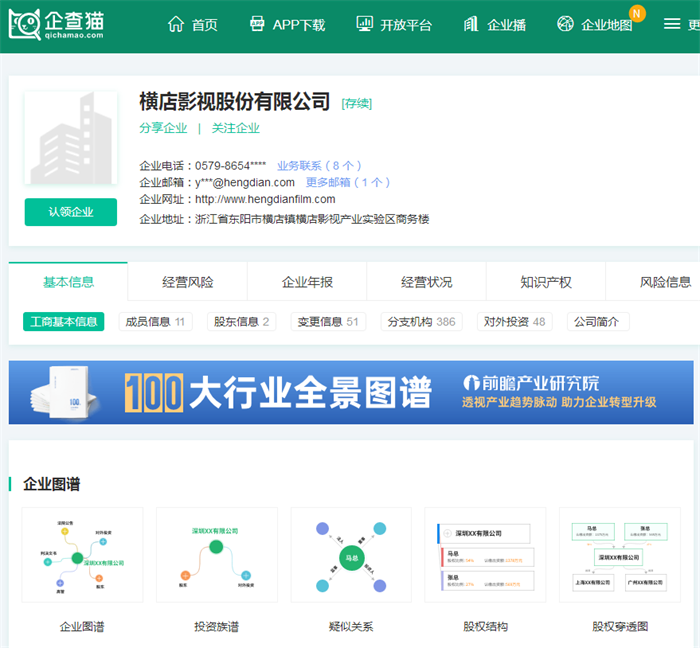Click the 关注企业 link
700x648 pixels.
pos(235,128)
